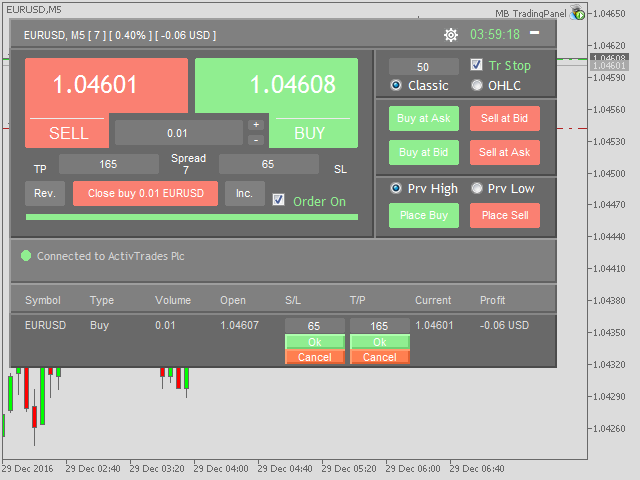Click the -0.06 USD profit cell

[x=504, y=325]
